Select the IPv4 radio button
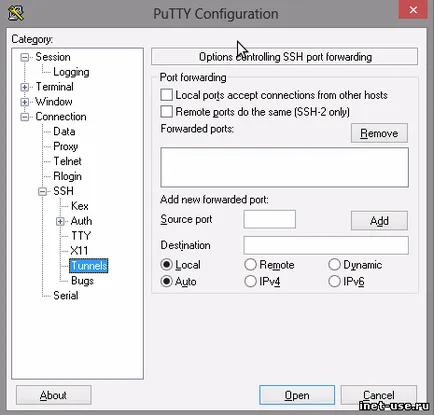The height and width of the screenshot is (415, 434). coord(250,281)
